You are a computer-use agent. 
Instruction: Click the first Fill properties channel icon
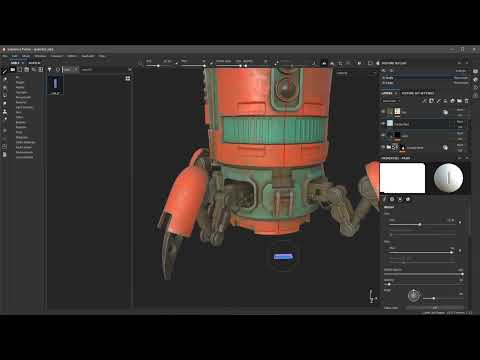click(384, 199)
